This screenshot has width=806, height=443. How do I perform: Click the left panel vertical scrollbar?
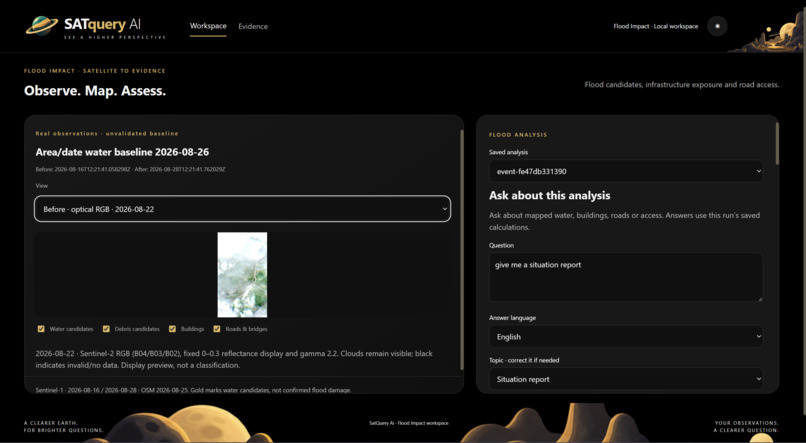tap(462, 249)
